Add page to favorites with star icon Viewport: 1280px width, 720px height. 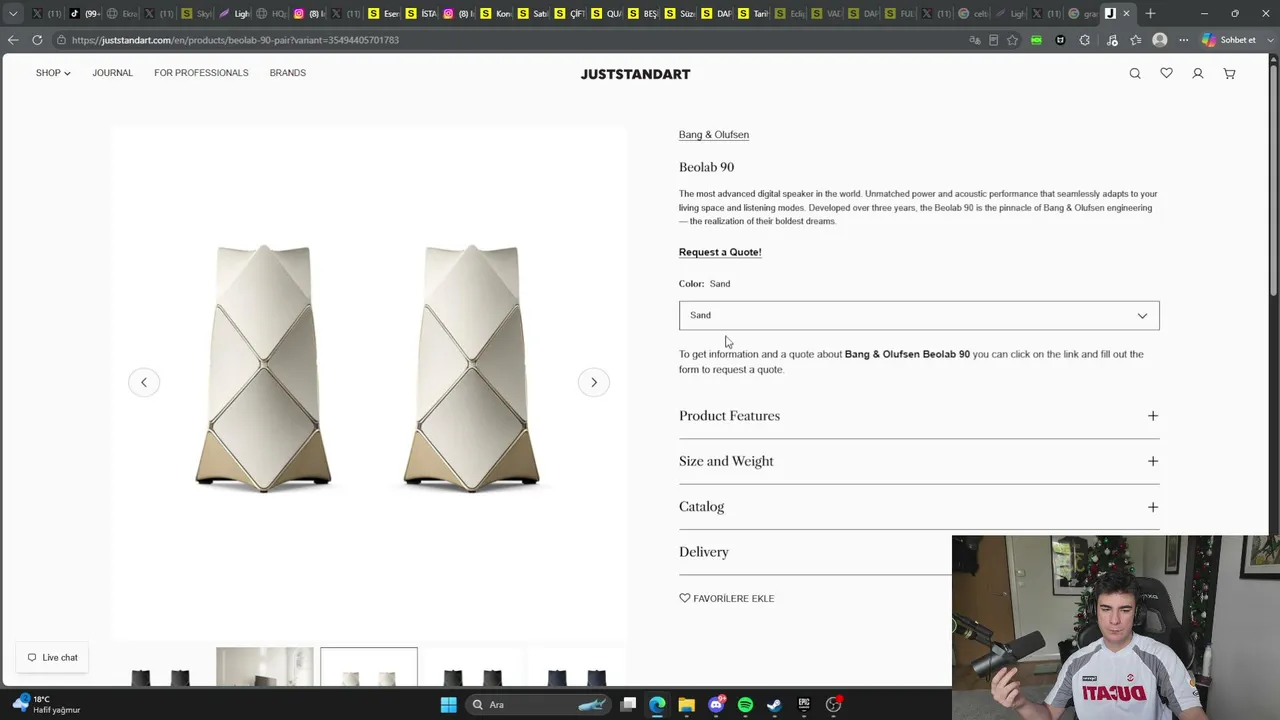point(1012,40)
